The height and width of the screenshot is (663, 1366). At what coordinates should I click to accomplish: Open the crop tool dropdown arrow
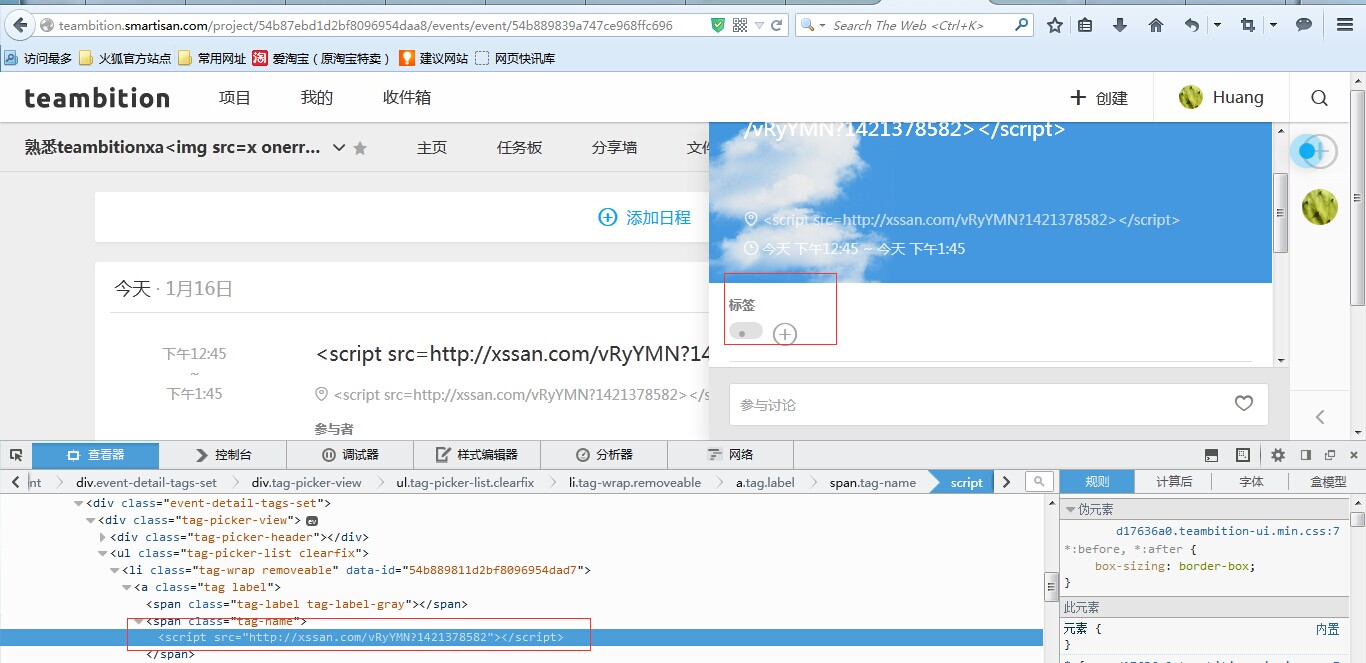point(1274,25)
